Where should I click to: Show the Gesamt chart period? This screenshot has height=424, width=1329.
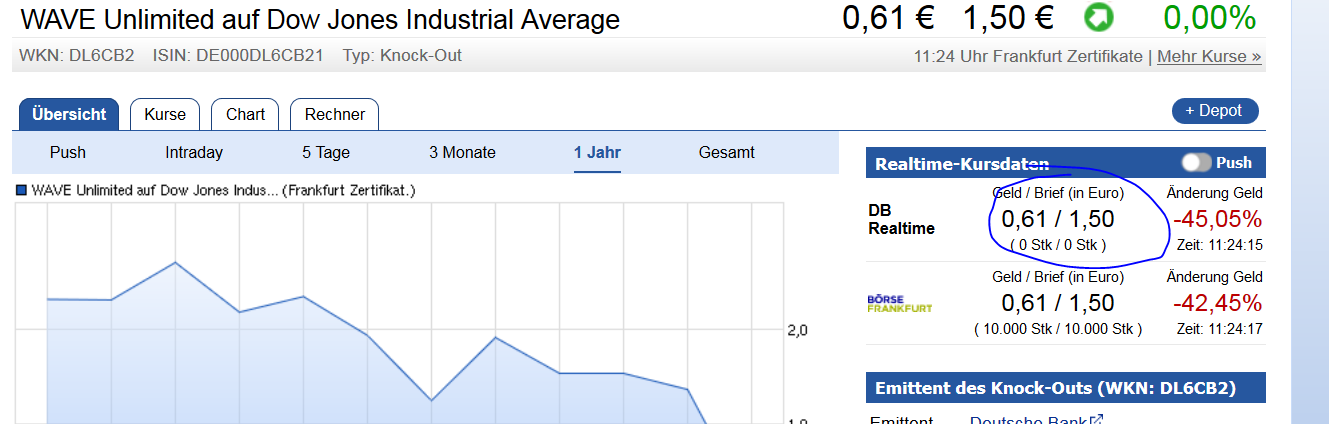coord(727,153)
